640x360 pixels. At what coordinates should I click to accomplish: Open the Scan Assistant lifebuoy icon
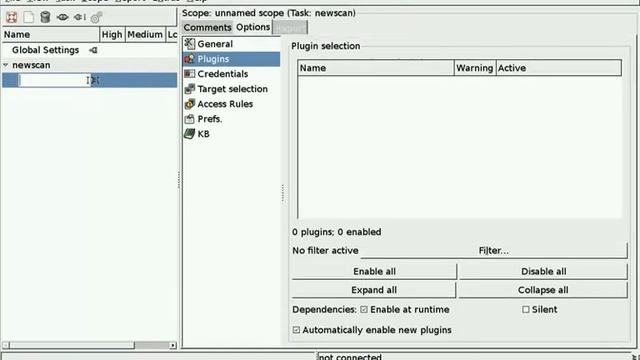(x=11, y=17)
